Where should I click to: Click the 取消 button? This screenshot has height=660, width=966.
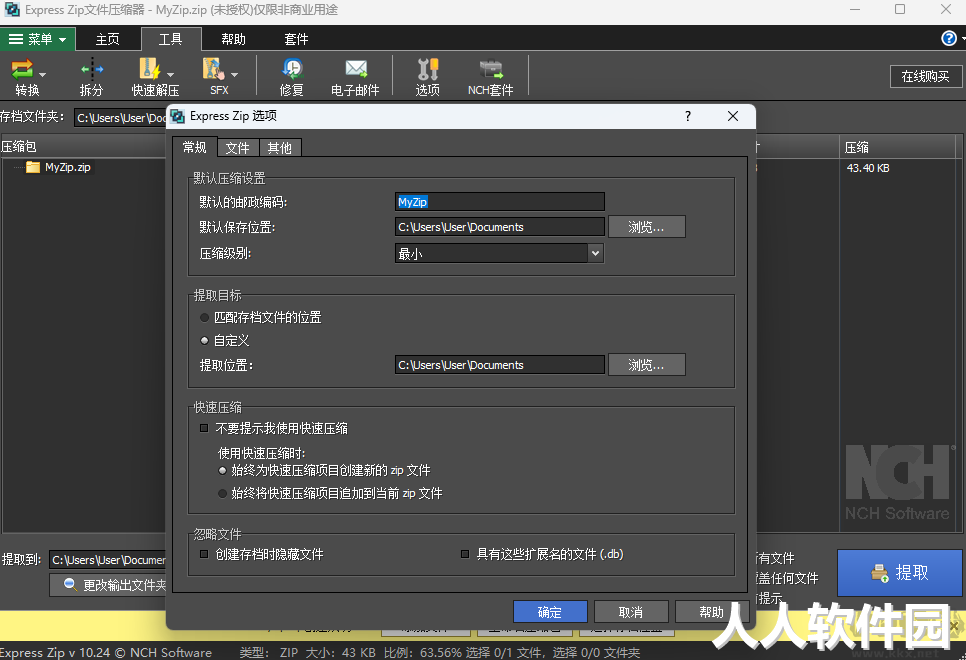point(631,612)
